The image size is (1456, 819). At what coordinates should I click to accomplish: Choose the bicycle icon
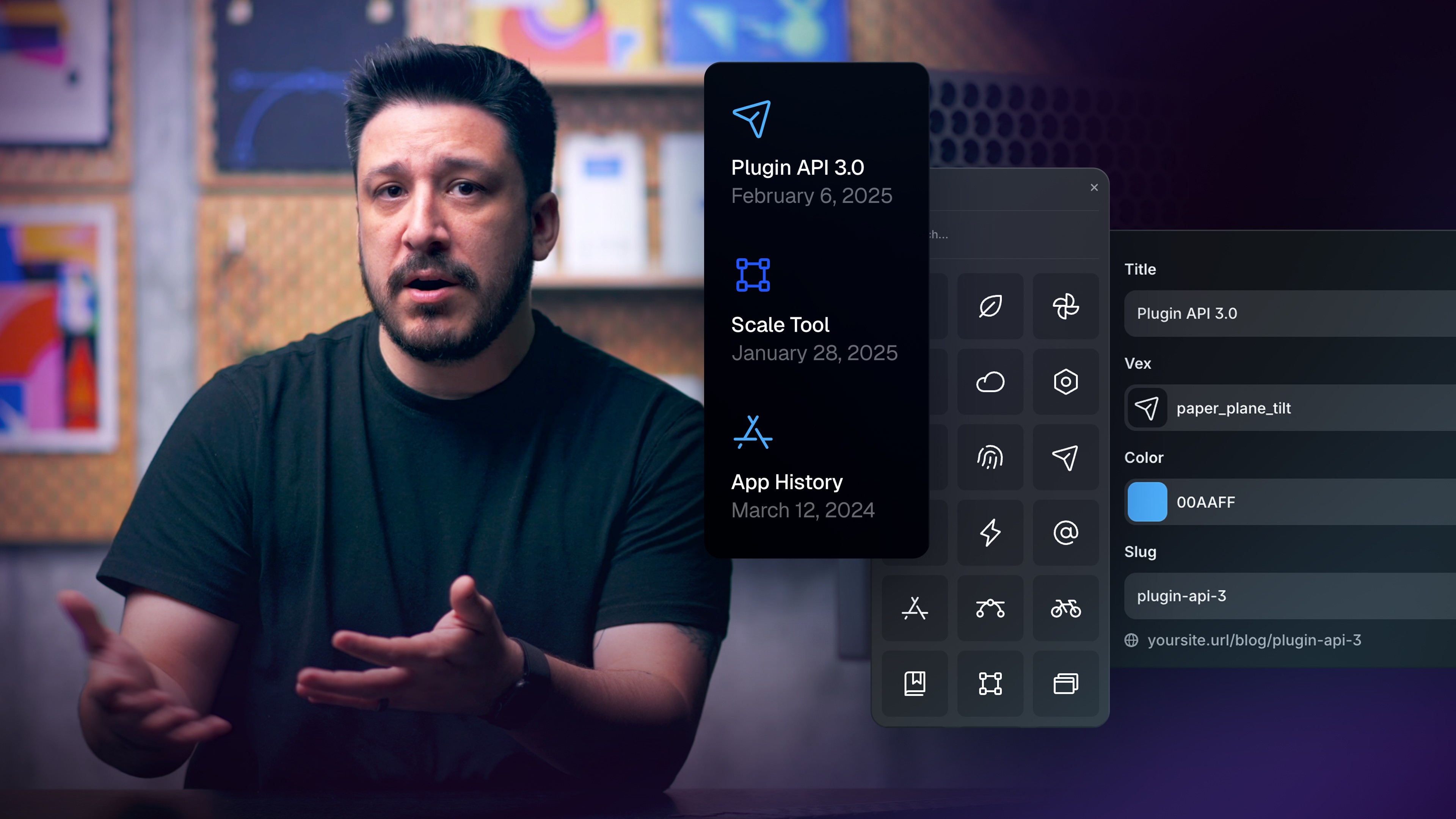coord(1065,608)
